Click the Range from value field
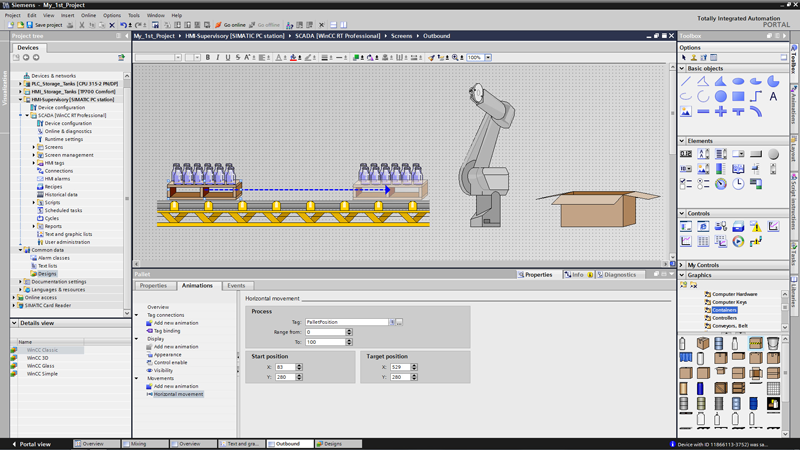The width and height of the screenshot is (800, 450). coord(326,332)
